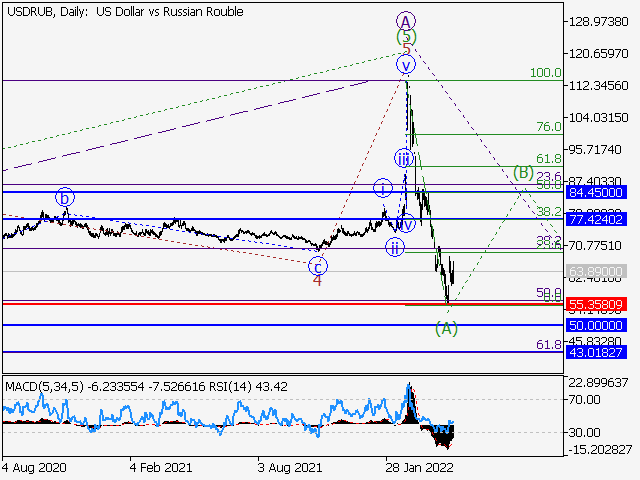Select the green 100.0 Fibonacci level label
The height and width of the screenshot is (480, 640).
[546, 73]
